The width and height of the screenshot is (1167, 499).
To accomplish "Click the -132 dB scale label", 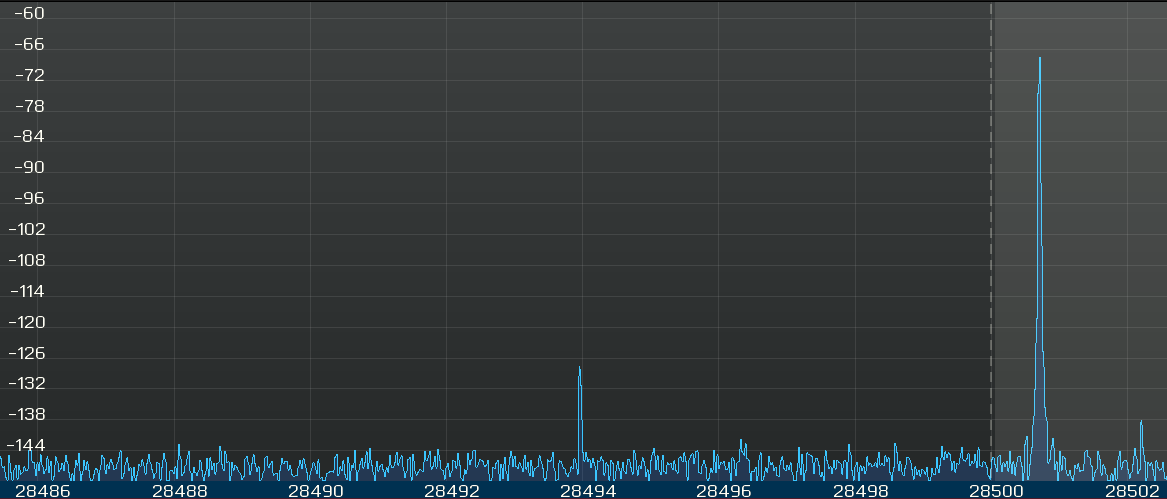I will (27, 384).
